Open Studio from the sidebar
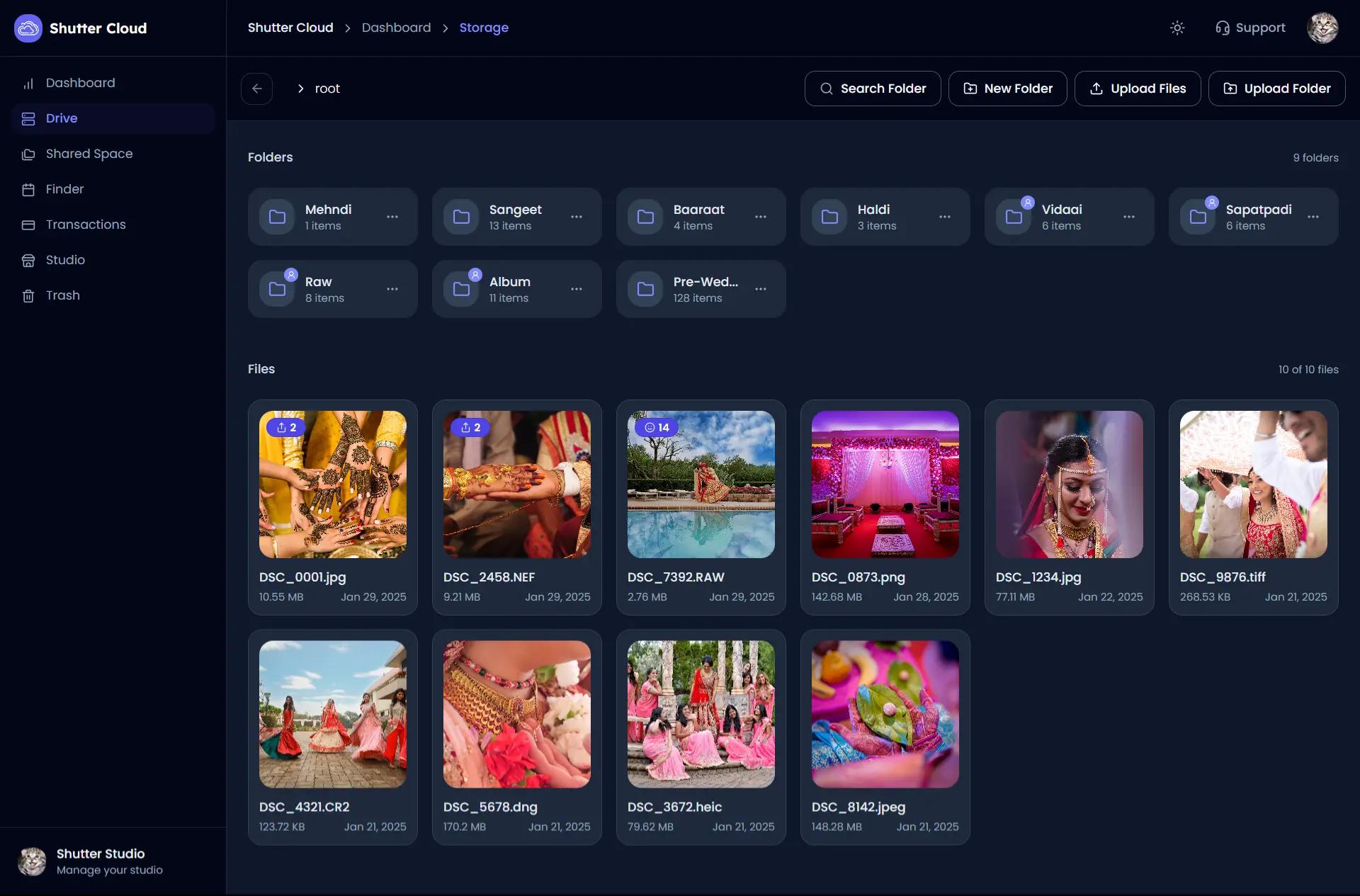Screen dimensions: 1360x896 (65, 260)
